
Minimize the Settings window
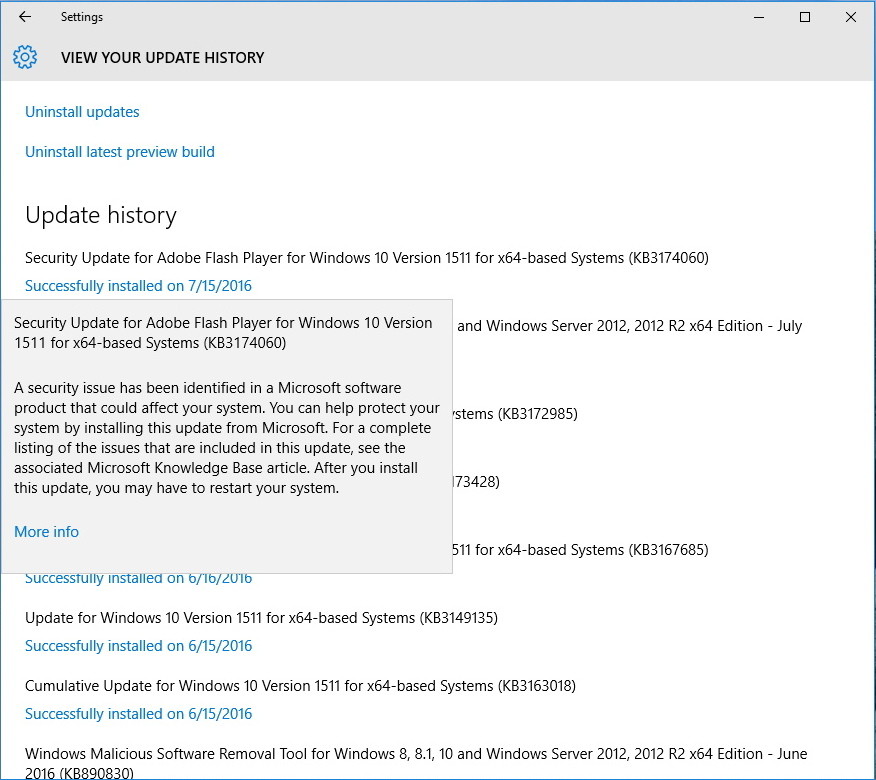click(758, 17)
